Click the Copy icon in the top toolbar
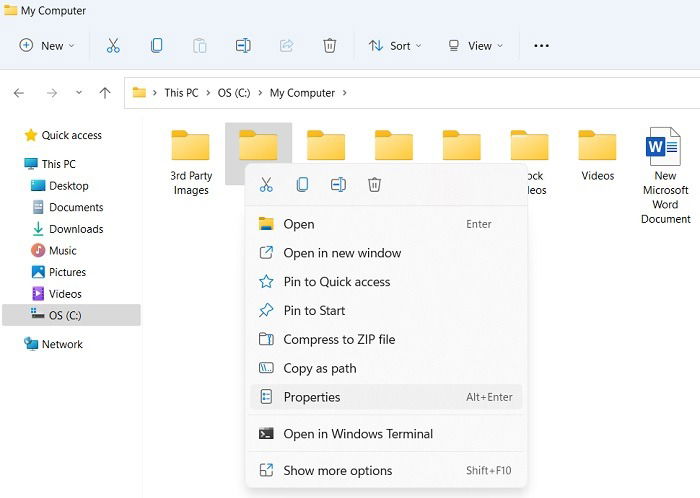This screenshot has height=498, width=700. click(x=156, y=46)
